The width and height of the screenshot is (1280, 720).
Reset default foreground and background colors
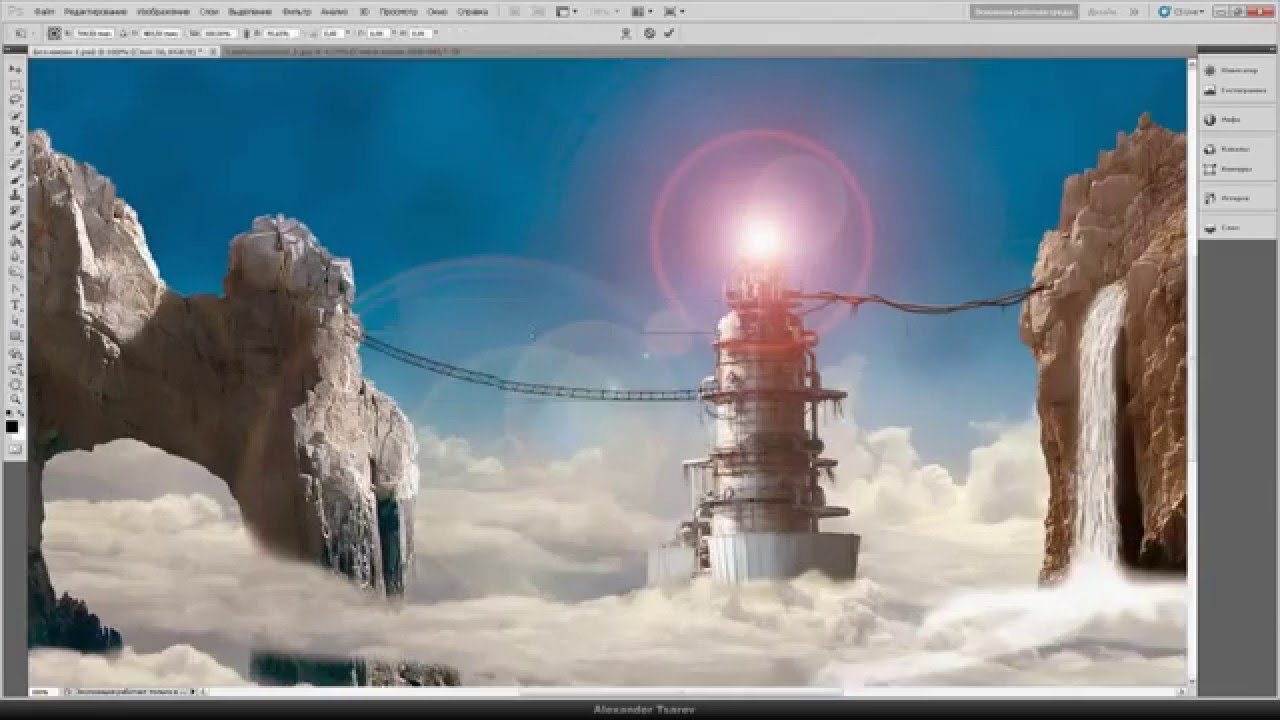10,413
